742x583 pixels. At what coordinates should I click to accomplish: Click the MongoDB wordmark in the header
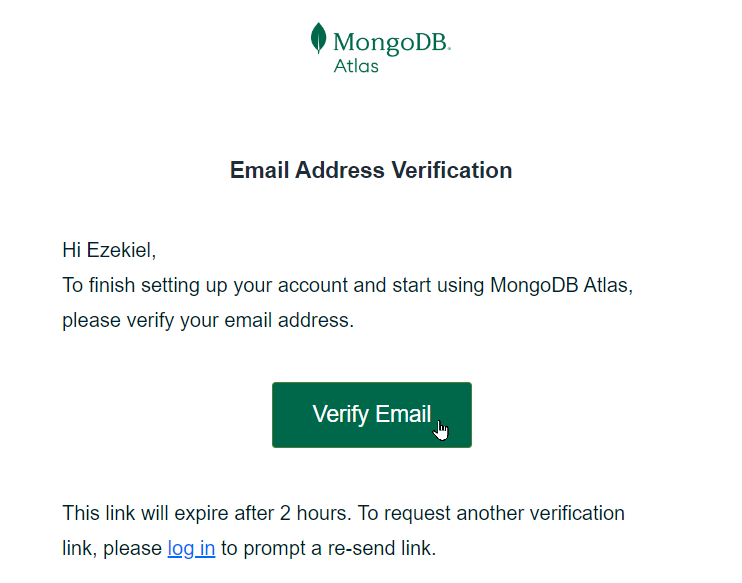tap(392, 43)
